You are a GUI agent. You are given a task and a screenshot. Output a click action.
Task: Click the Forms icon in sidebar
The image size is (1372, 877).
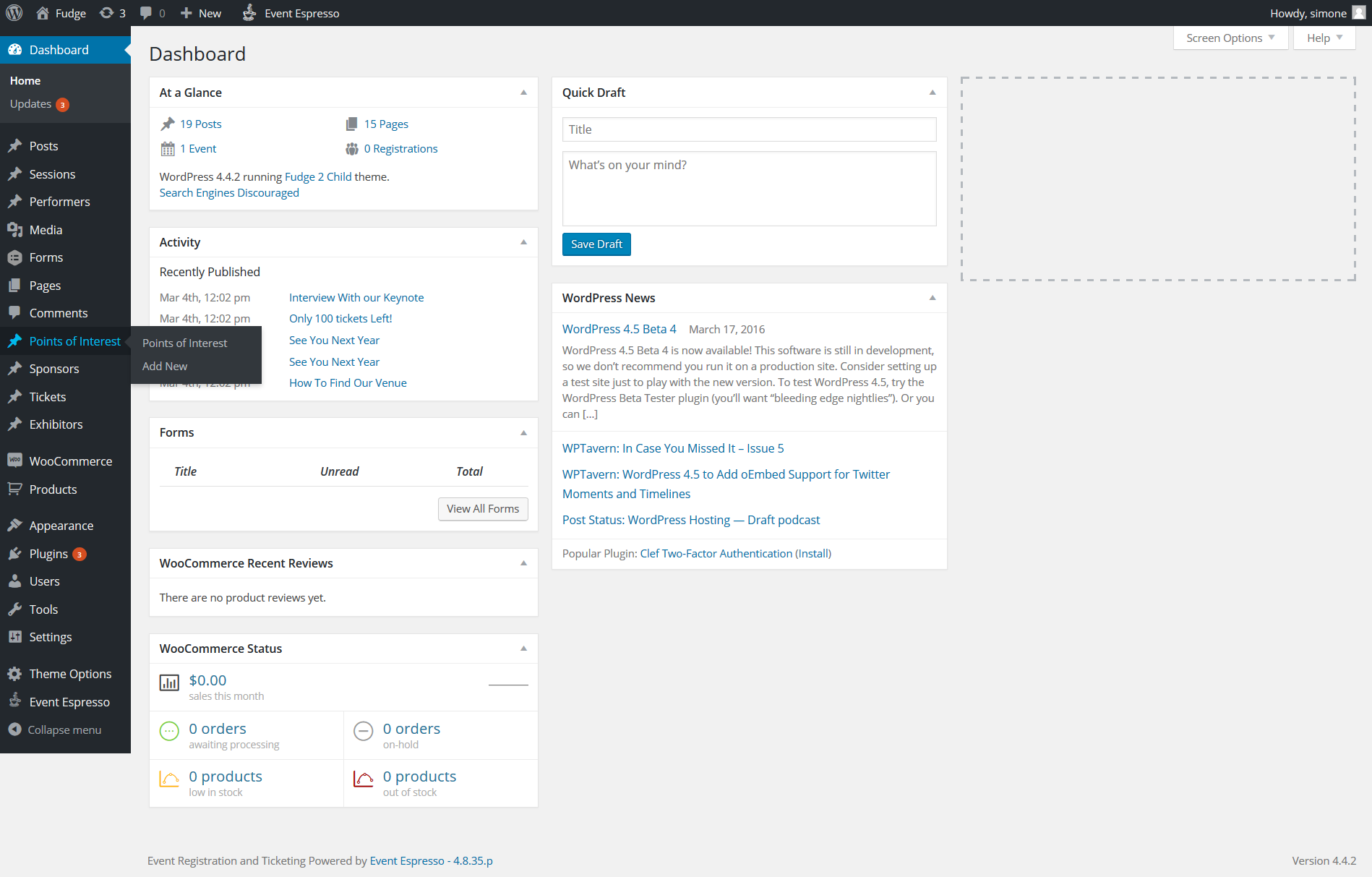pos(14,257)
